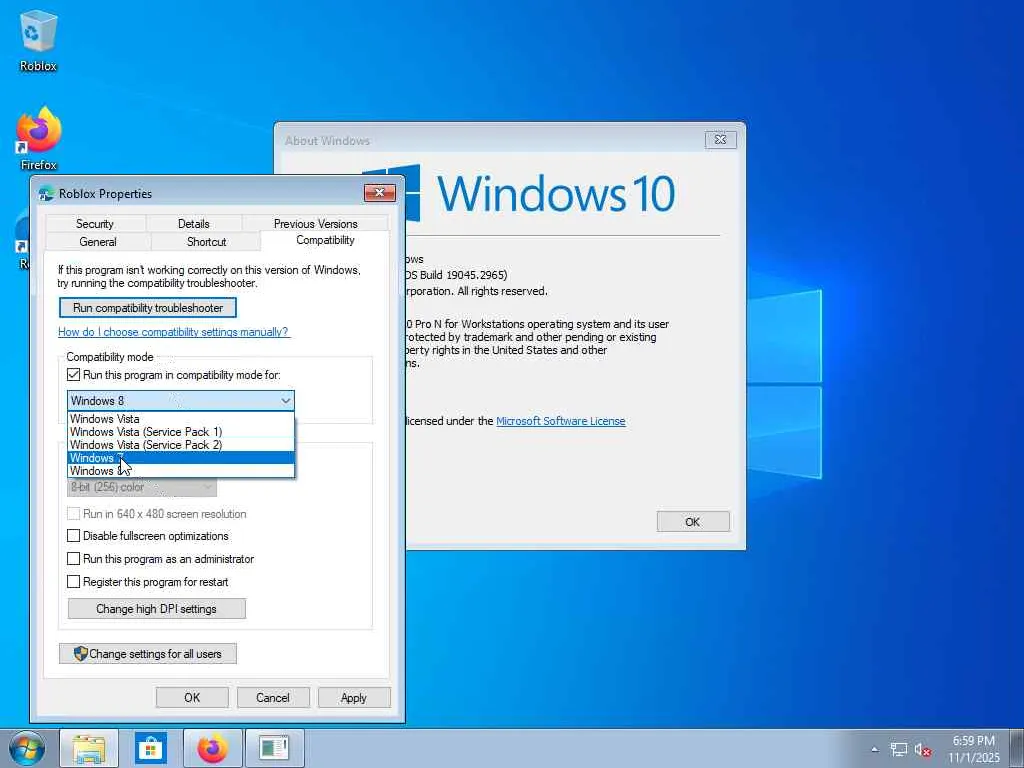Close the About Windows dialog
Screen dimensions: 1024x768
pos(721,139)
